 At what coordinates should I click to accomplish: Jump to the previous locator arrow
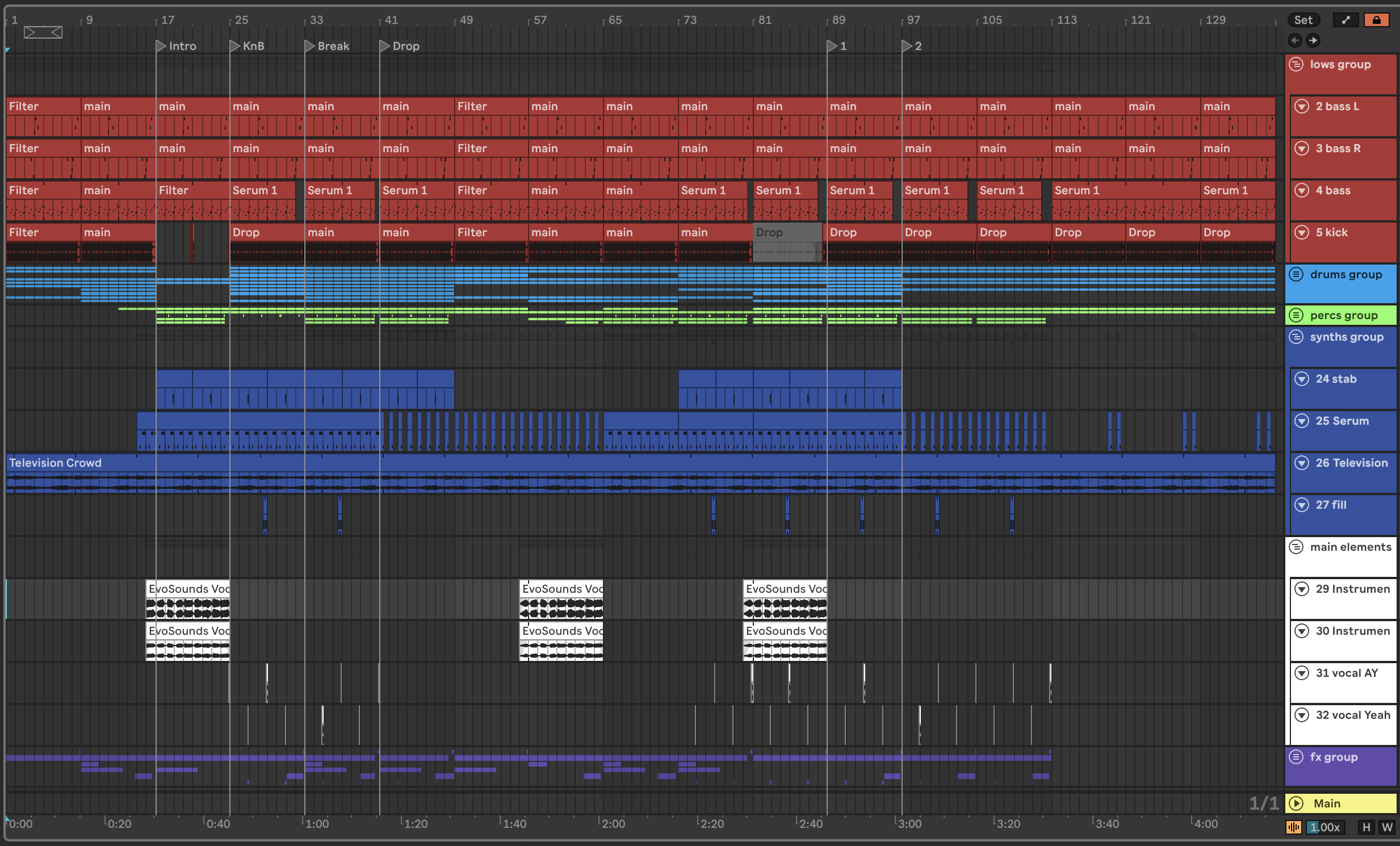point(1295,40)
